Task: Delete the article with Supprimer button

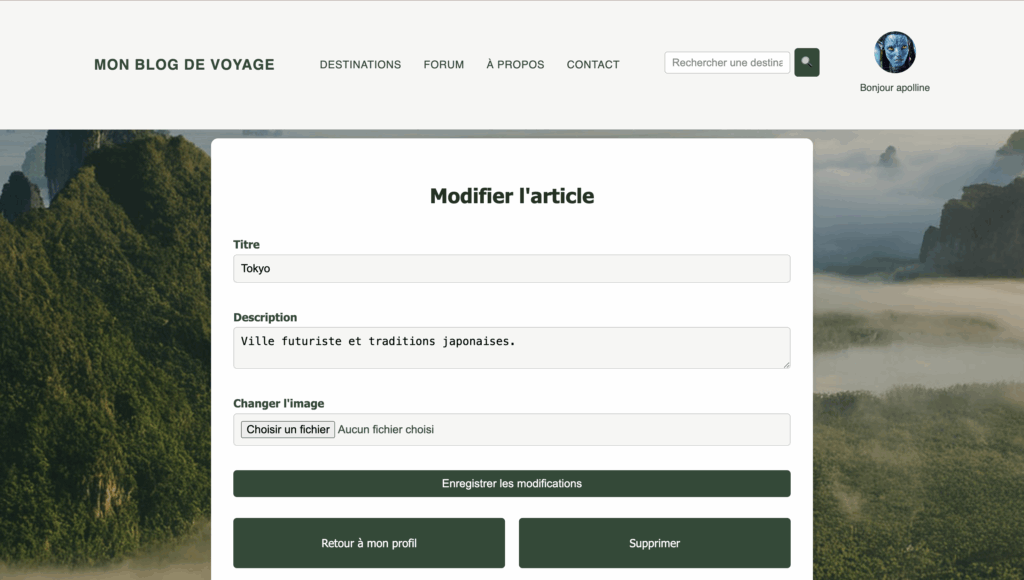Action: [x=654, y=543]
